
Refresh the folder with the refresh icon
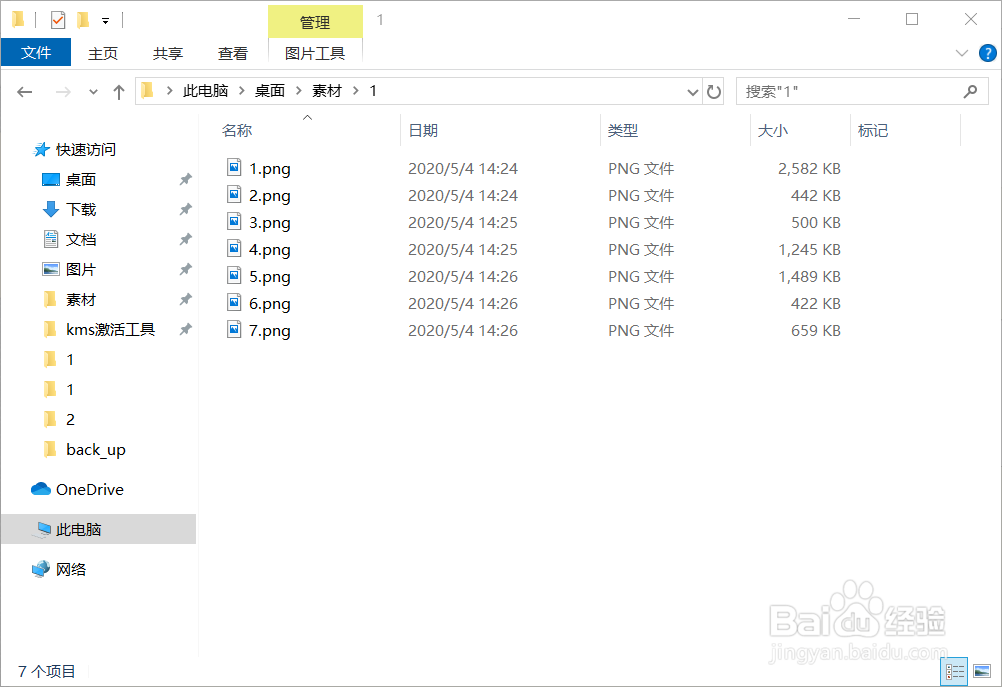[x=714, y=91]
